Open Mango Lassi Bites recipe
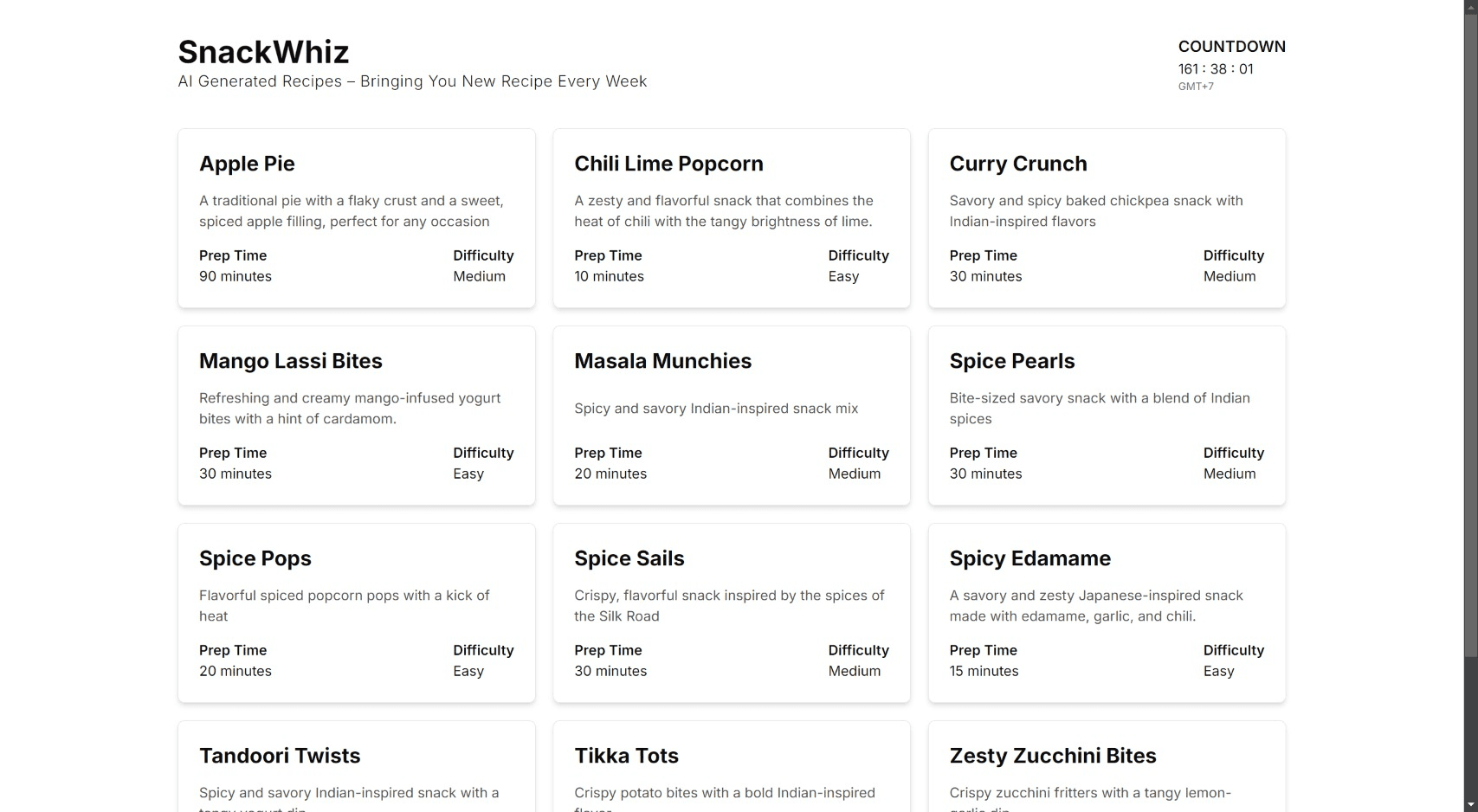This screenshot has width=1478, height=812. [x=290, y=362]
